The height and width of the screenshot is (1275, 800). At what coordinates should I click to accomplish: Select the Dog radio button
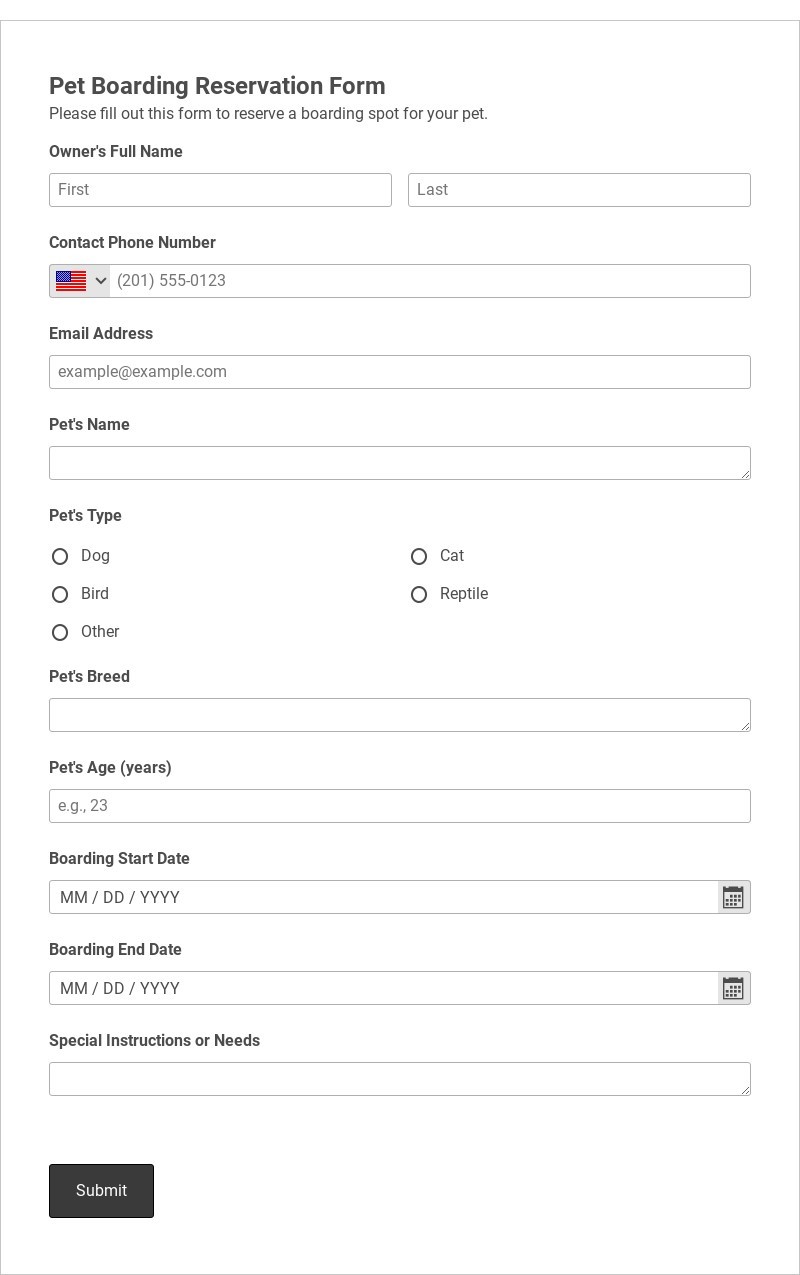(x=60, y=556)
